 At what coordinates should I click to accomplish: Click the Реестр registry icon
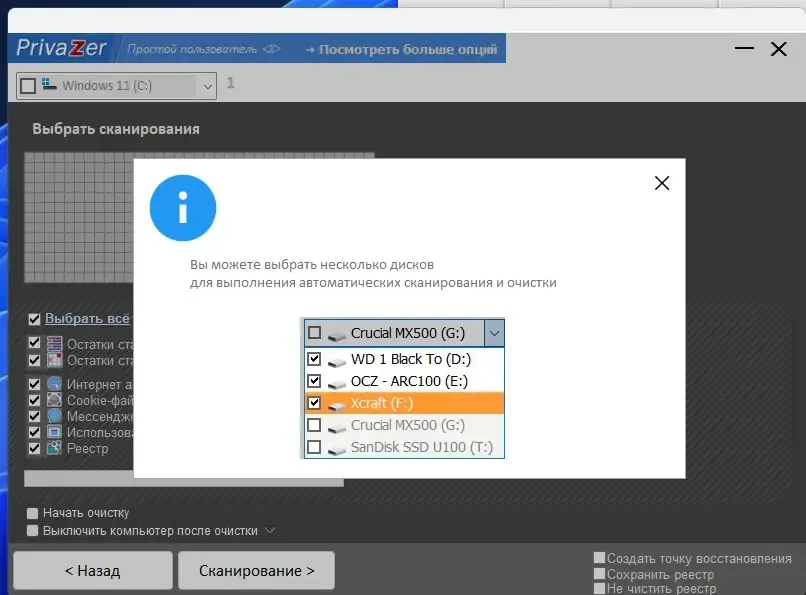tap(54, 448)
